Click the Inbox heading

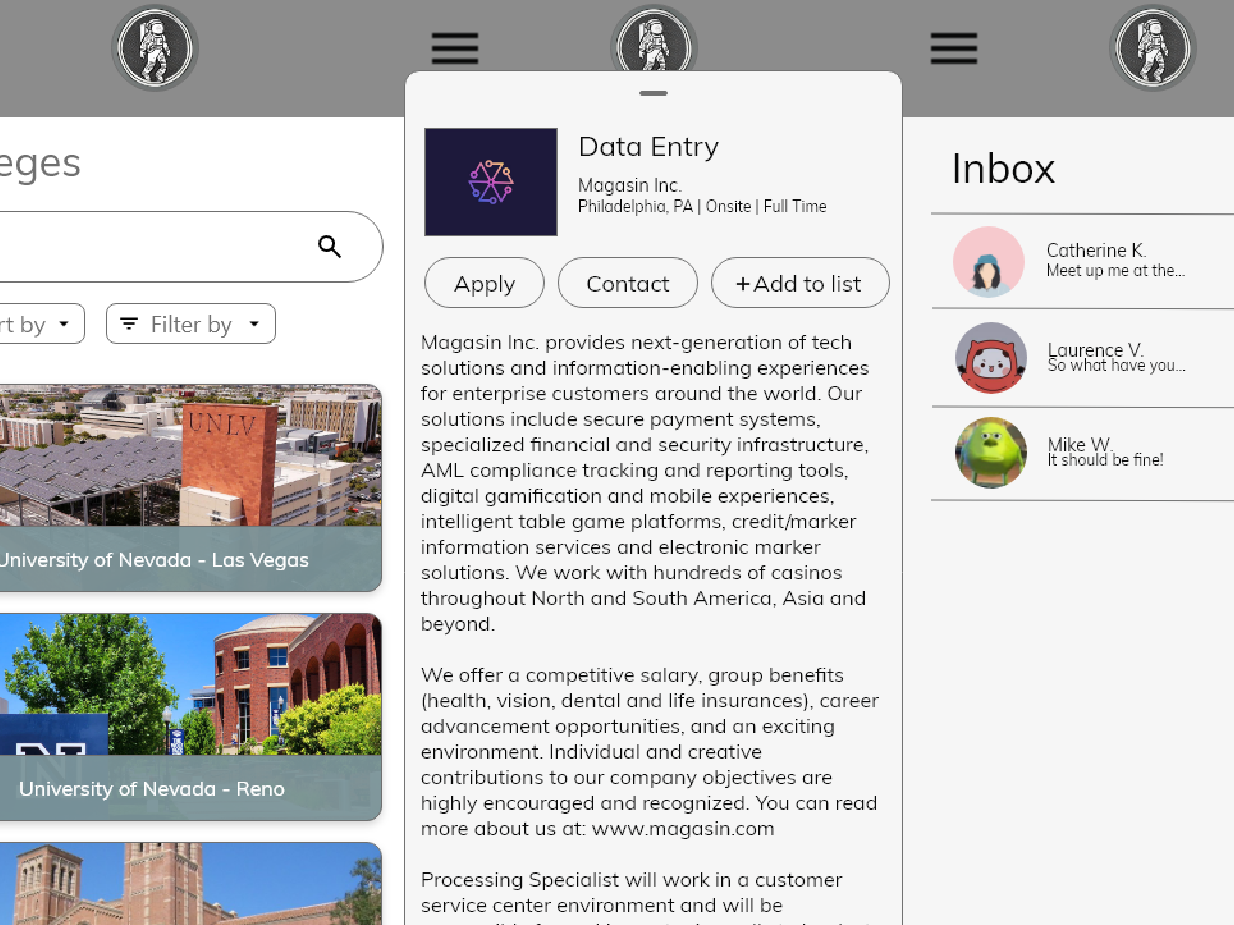(1003, 168)
